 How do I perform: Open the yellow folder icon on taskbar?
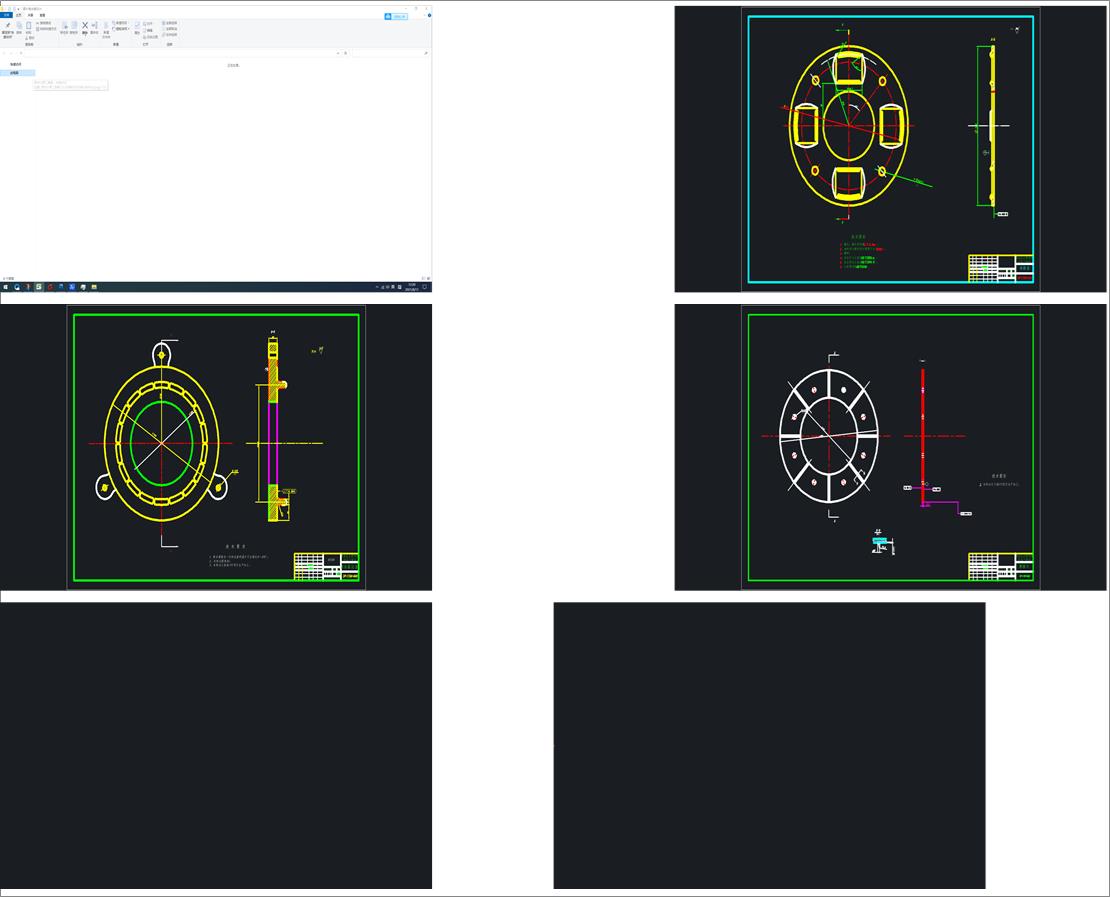[x=94, y=287]
